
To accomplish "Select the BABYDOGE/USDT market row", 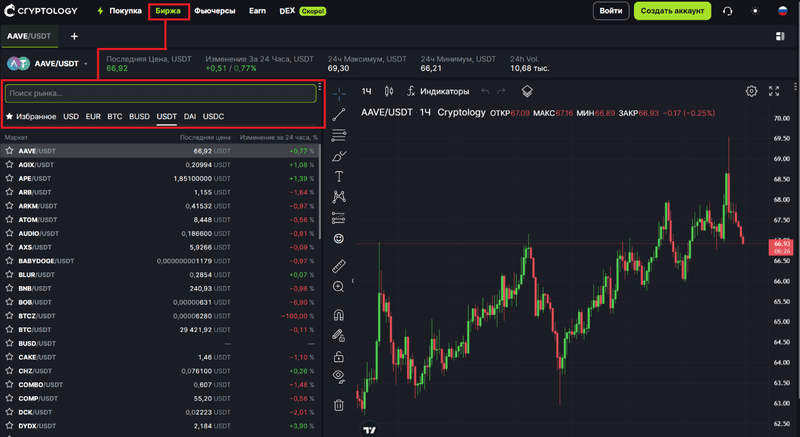I will [x=160, y=261].
